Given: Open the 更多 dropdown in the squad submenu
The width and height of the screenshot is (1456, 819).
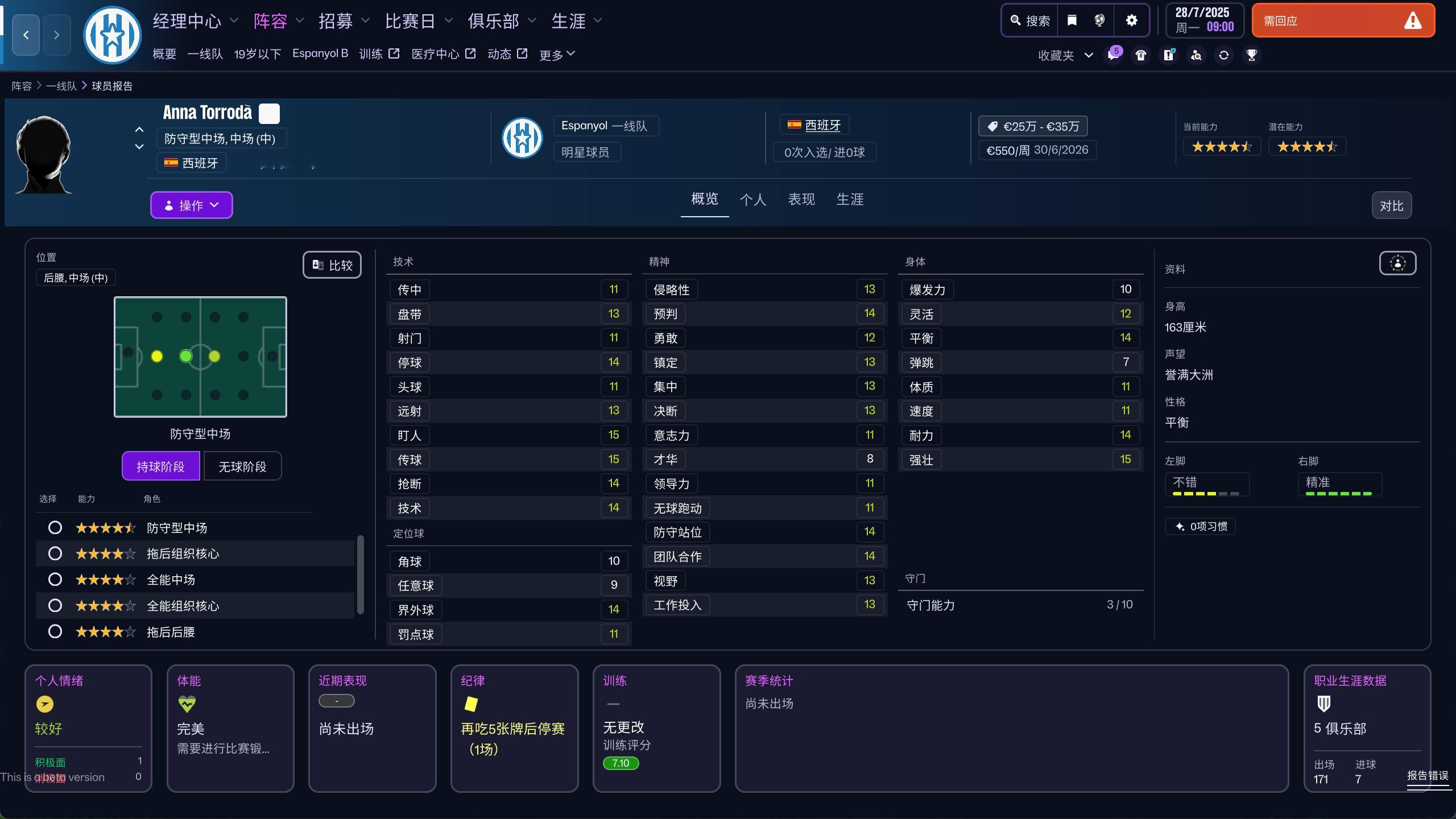Looking at the screenshot, I should click(556, 53).
